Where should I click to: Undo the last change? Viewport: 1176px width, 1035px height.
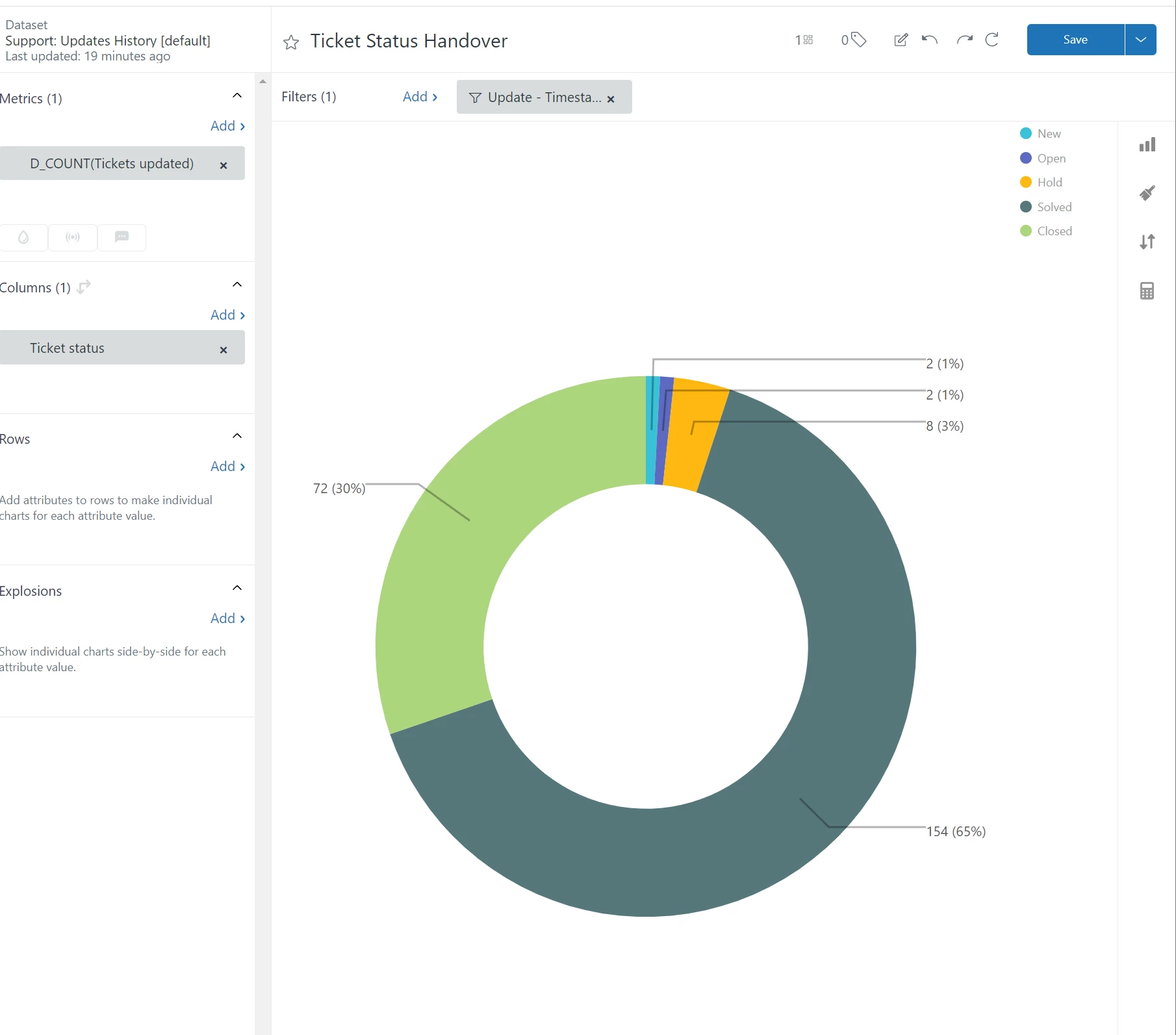(x=930, y=40)
